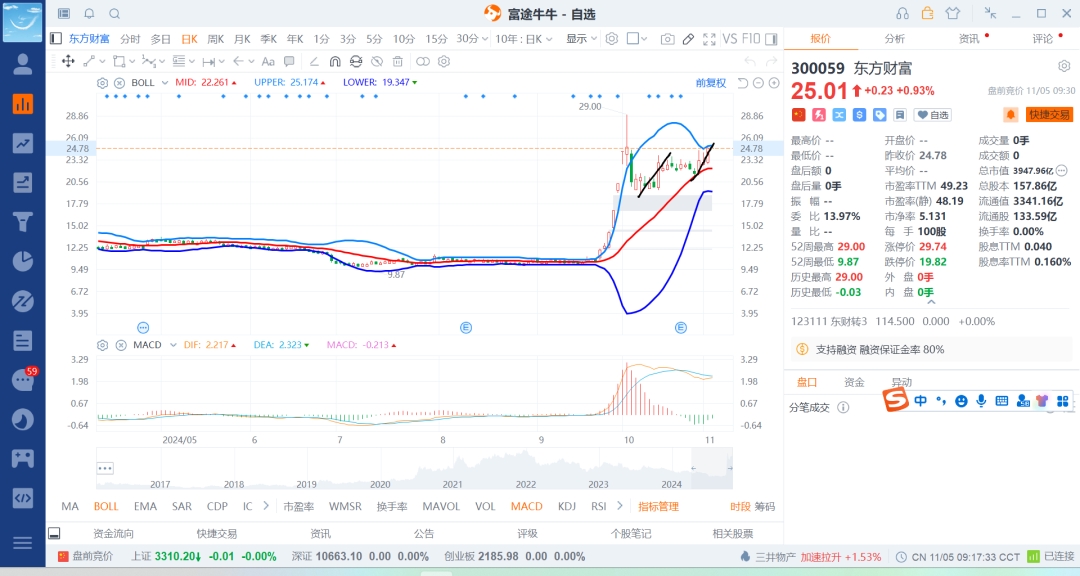Toggle 自选 watchlist heart button
This screenshot has height=576, width=1080.
click(x=933, y=115)
